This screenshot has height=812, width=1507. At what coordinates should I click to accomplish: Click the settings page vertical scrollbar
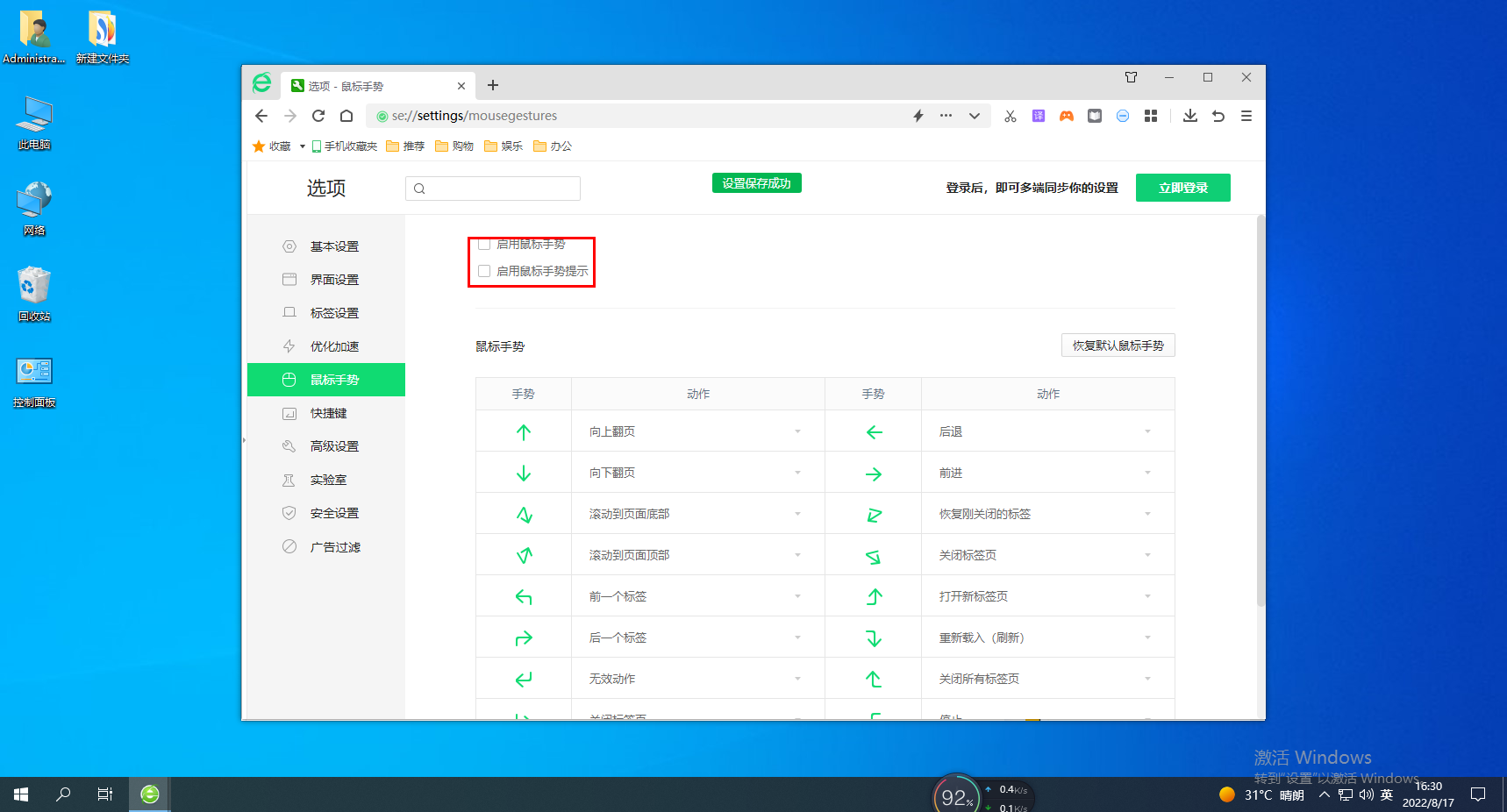click(x=1261, y=410)
